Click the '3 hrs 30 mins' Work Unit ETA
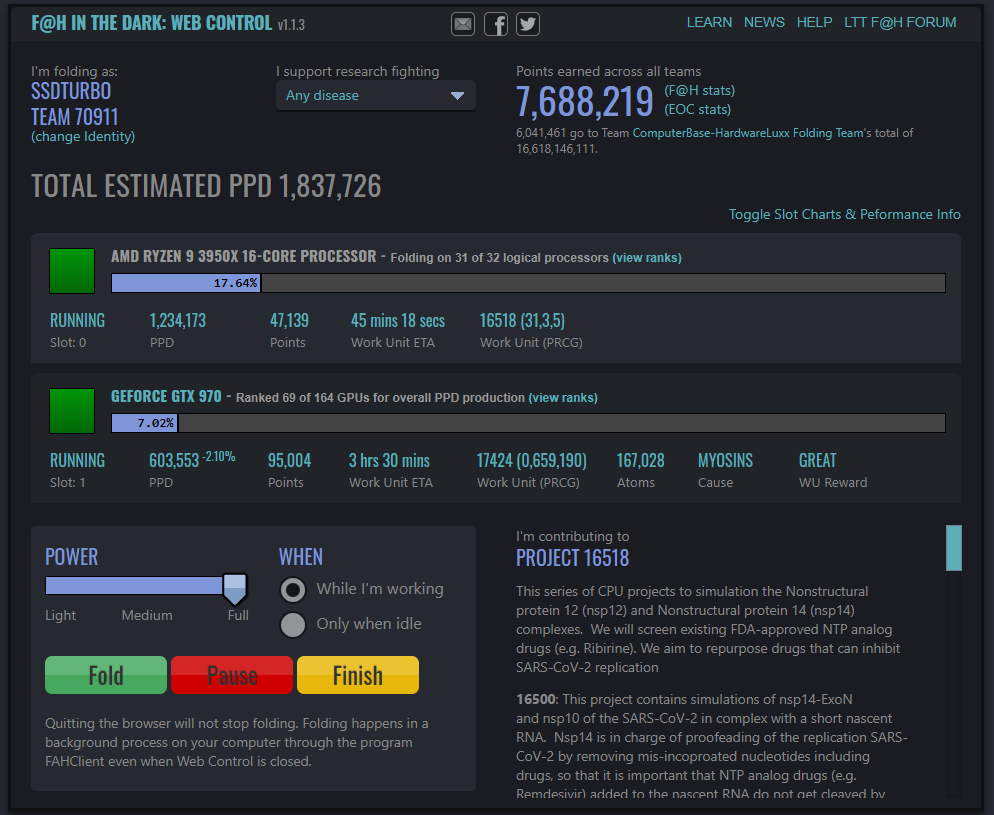This screenshot has width=994, height=815. 389,461
